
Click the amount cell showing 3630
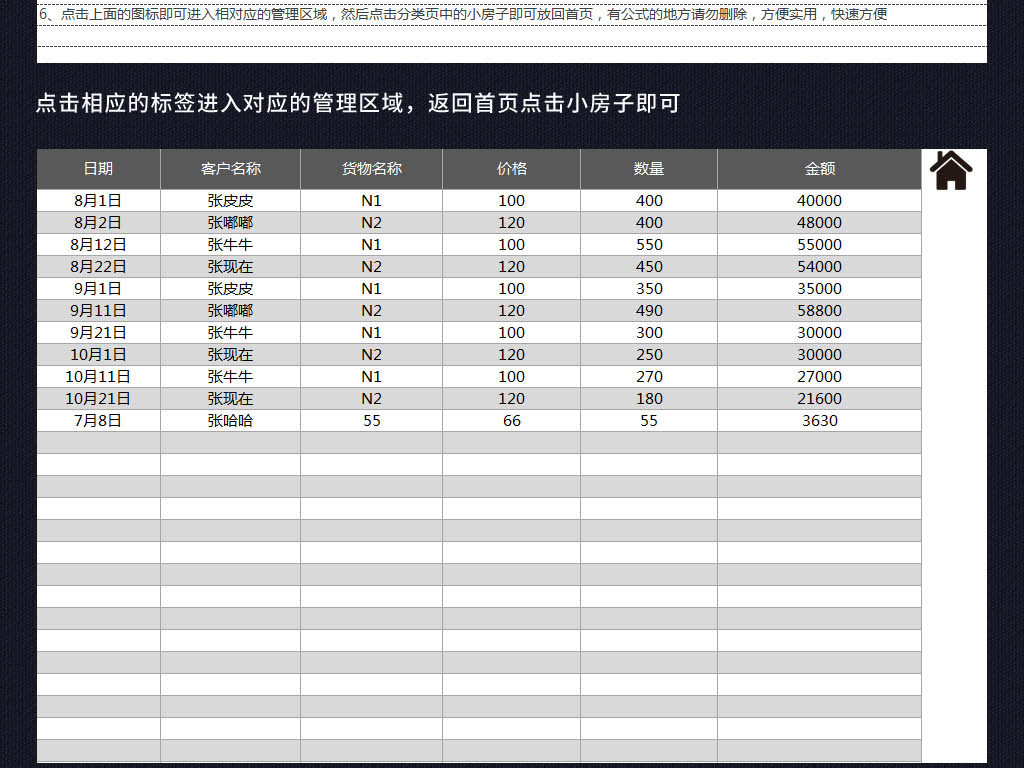(x=820, y=421)
